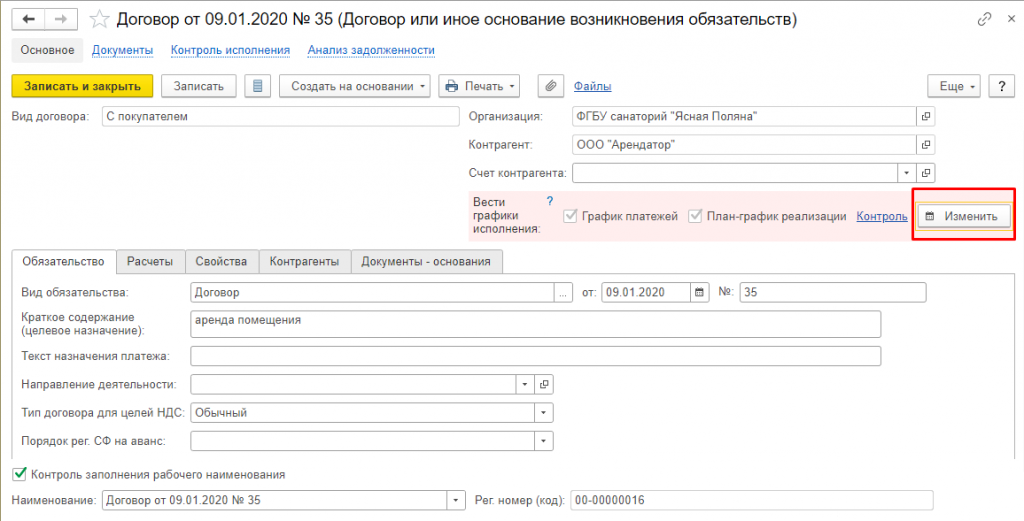The width and height of the screenshot is (1024, 521).
Task: Click the Записать и закрыть button
Action: pos(82,86)
